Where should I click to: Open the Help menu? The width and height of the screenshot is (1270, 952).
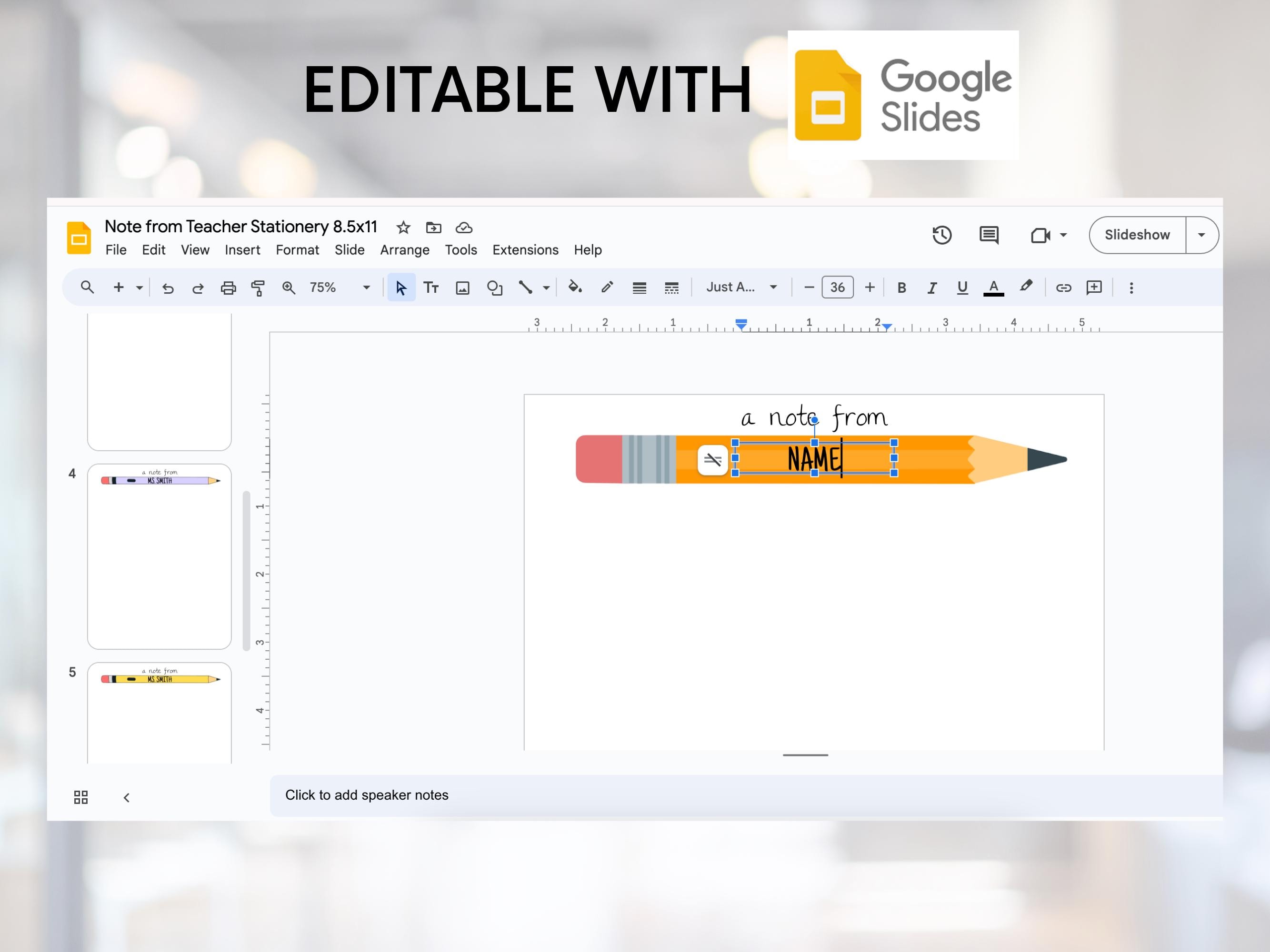click(x=588, y=249)
